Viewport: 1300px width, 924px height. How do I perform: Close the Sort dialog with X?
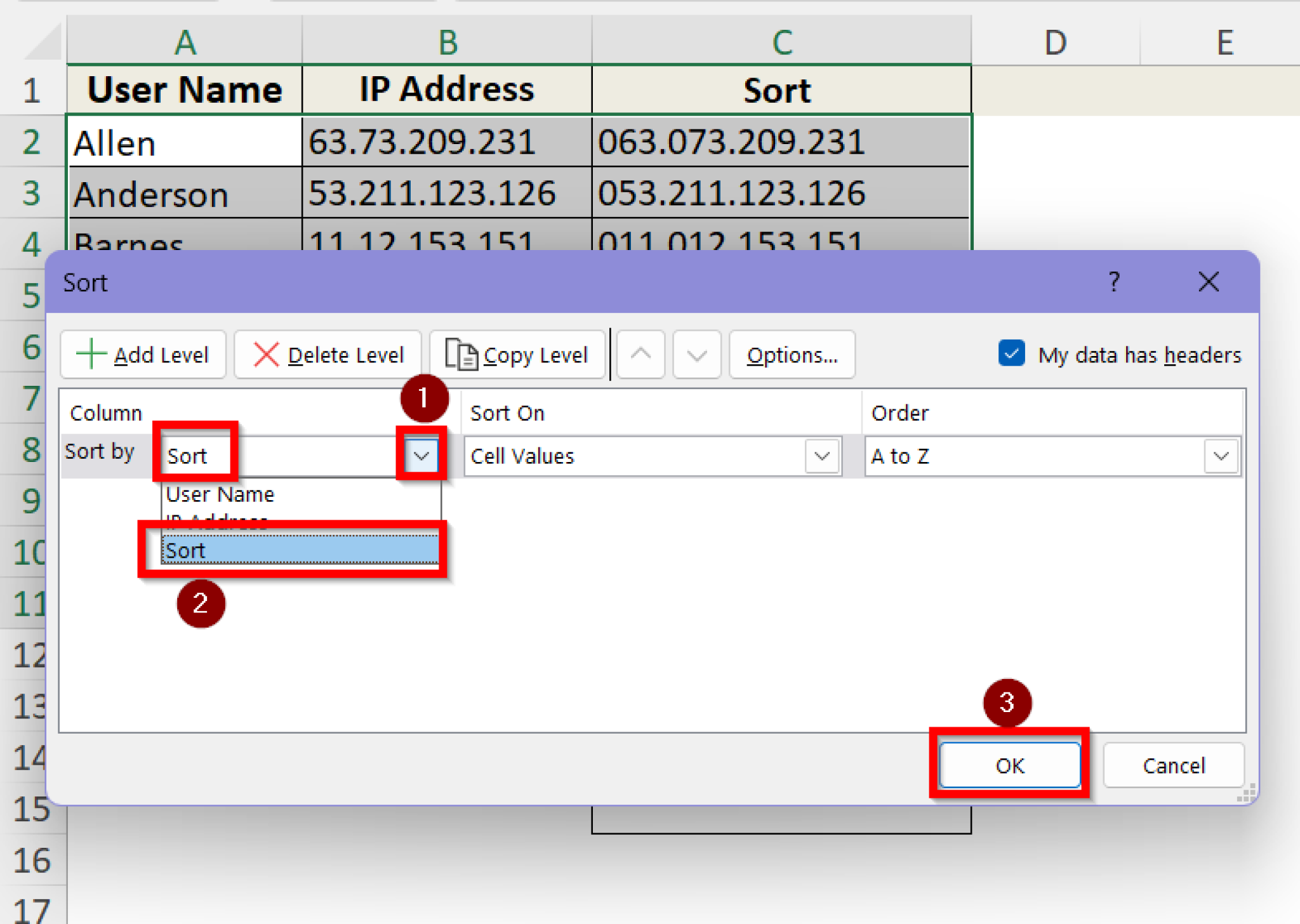(x=1208, y=282)
